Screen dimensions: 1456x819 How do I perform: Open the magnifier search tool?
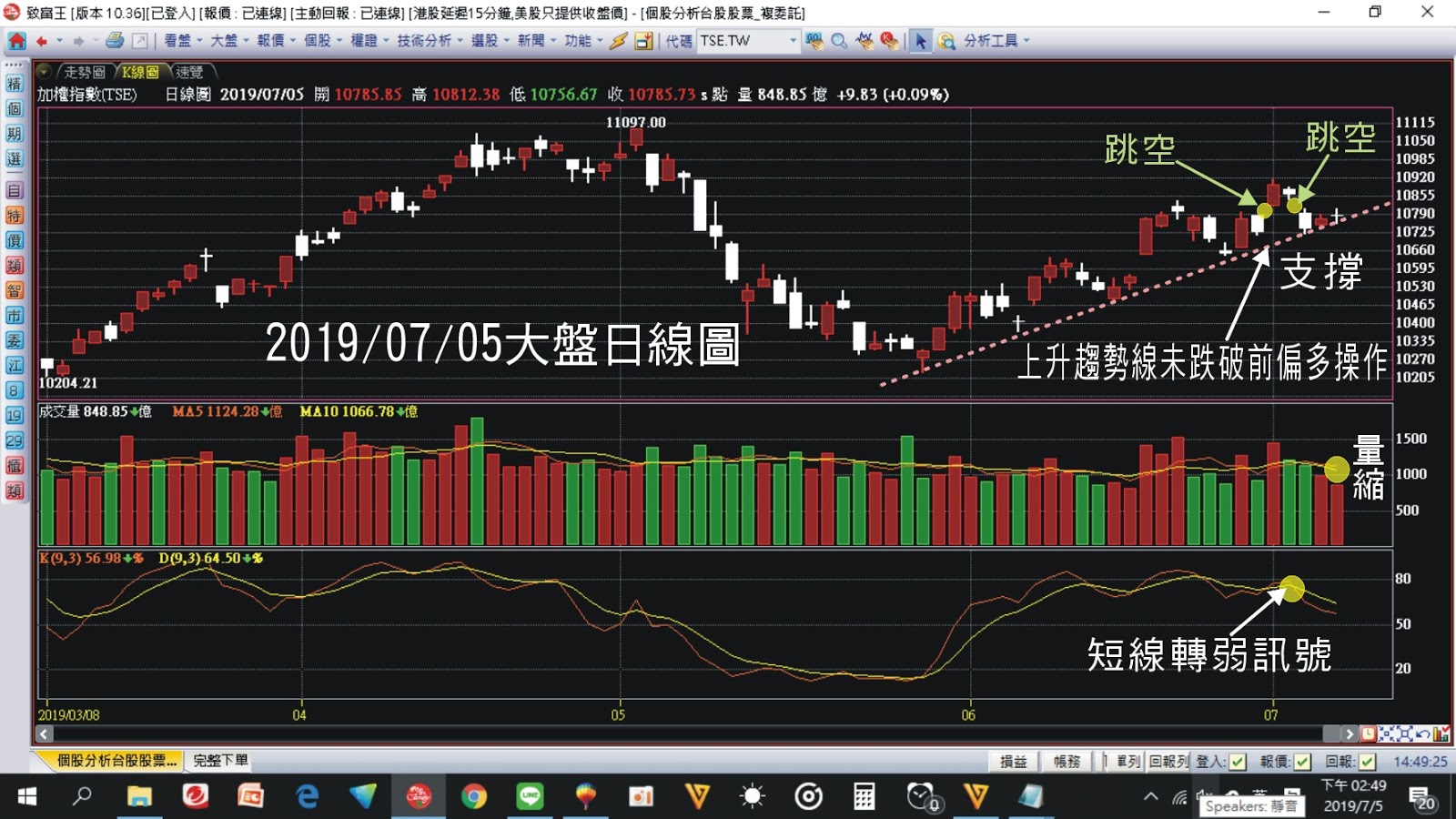pyautogui.click(x=839, y=41)
